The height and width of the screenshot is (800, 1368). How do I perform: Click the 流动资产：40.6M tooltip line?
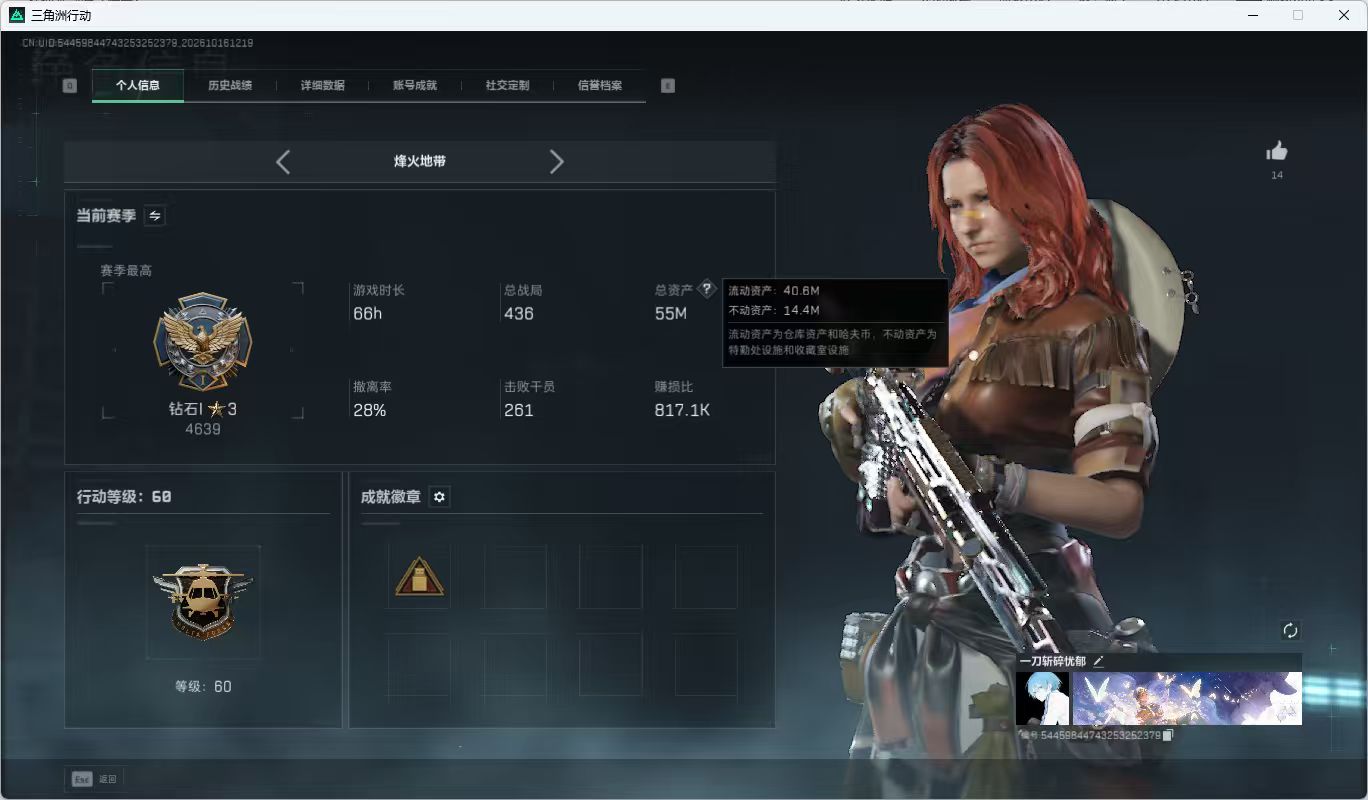pos(774,291)
